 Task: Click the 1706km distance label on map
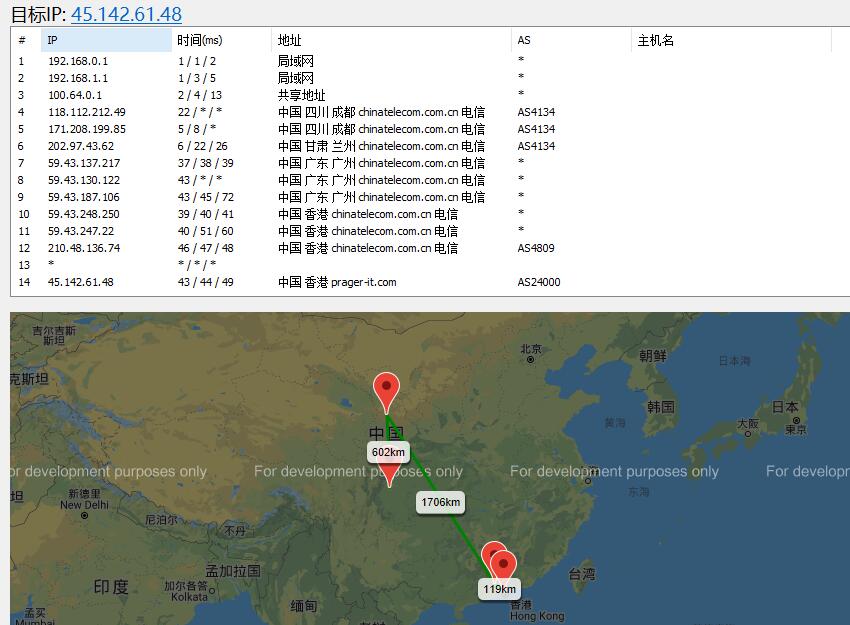[x=441, y=502]
